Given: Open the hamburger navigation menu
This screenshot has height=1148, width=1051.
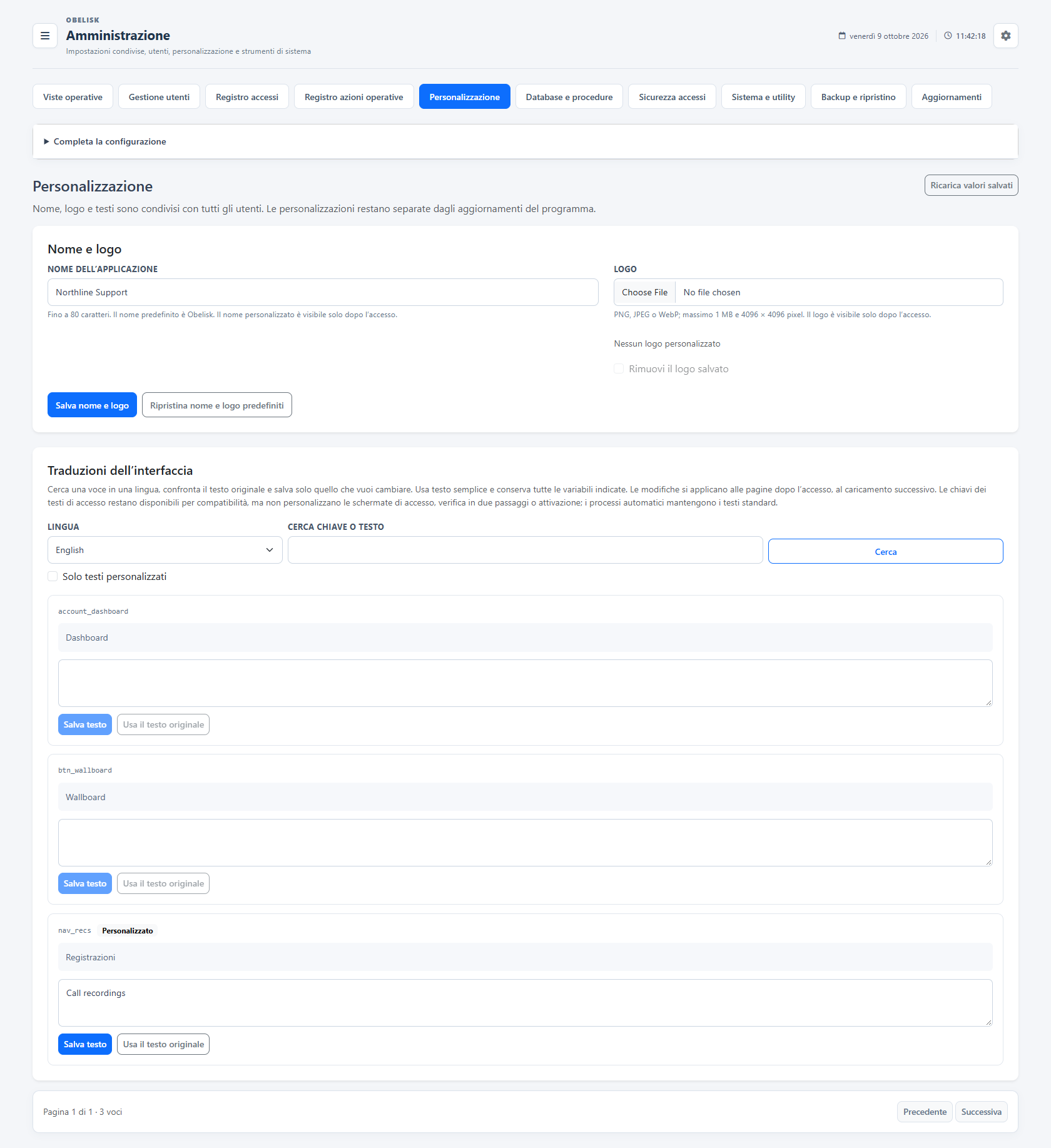Looking at the screenshot, I should pyautogui.click(x=45, y=36).
